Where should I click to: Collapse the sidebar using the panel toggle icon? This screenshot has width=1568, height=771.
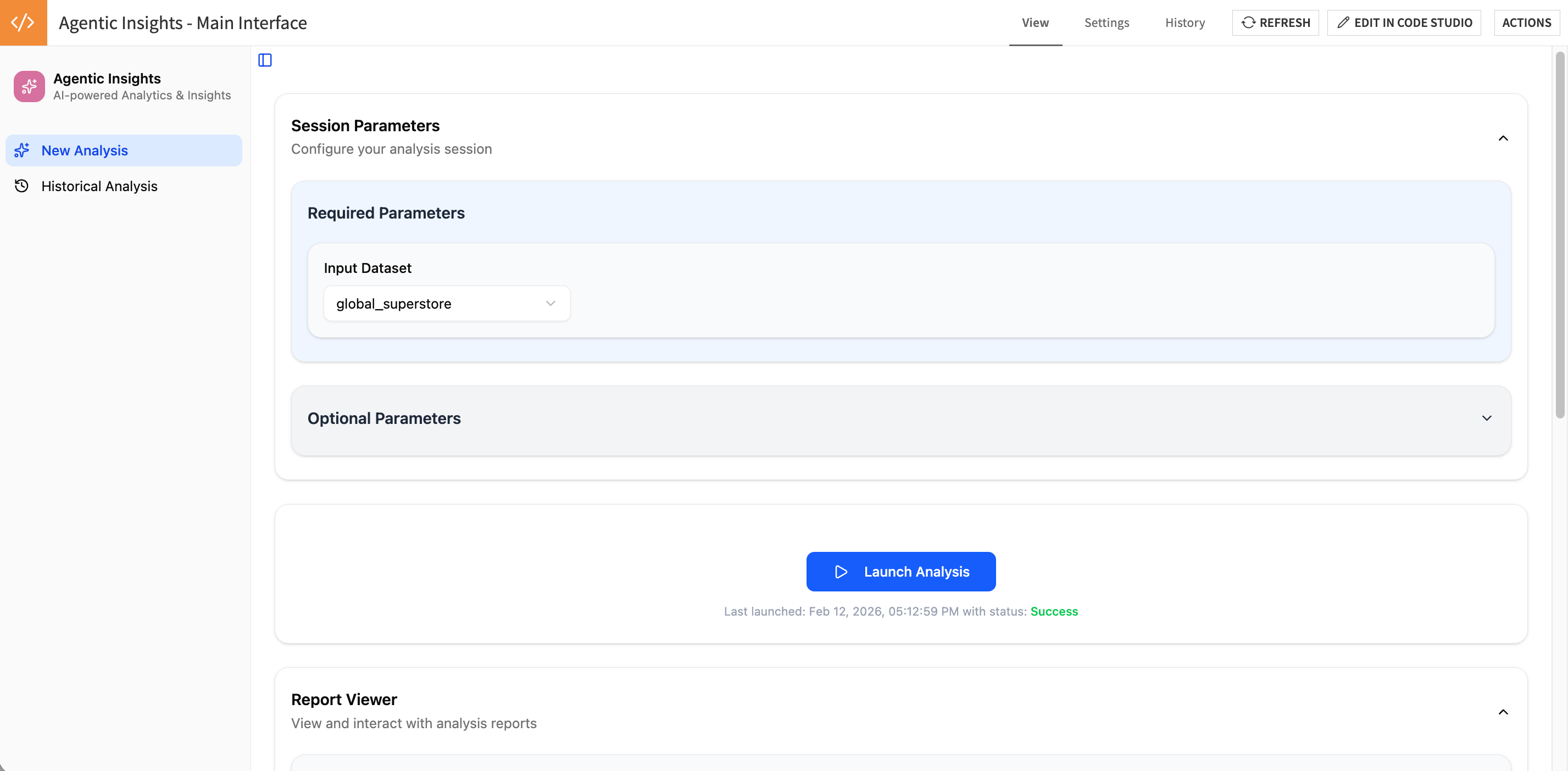click(264, 60)
